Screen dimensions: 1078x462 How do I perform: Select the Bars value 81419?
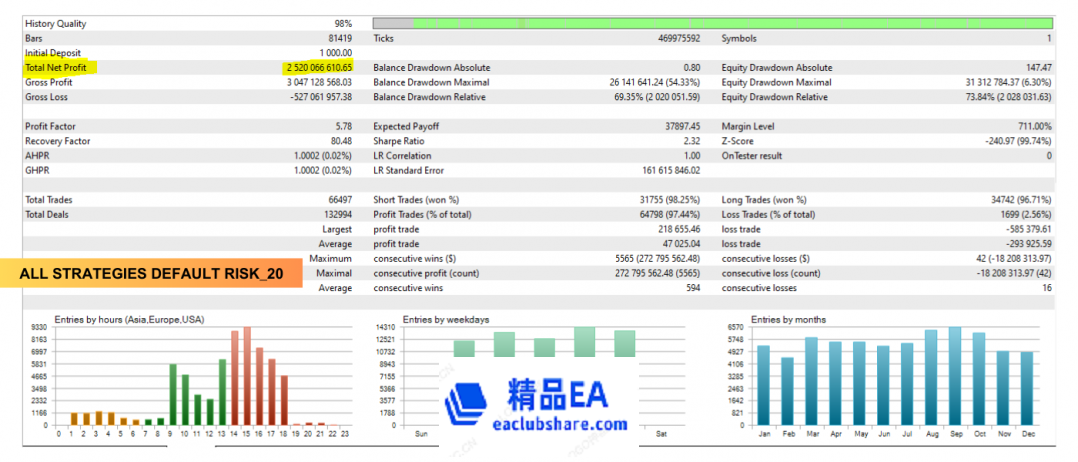340,38
